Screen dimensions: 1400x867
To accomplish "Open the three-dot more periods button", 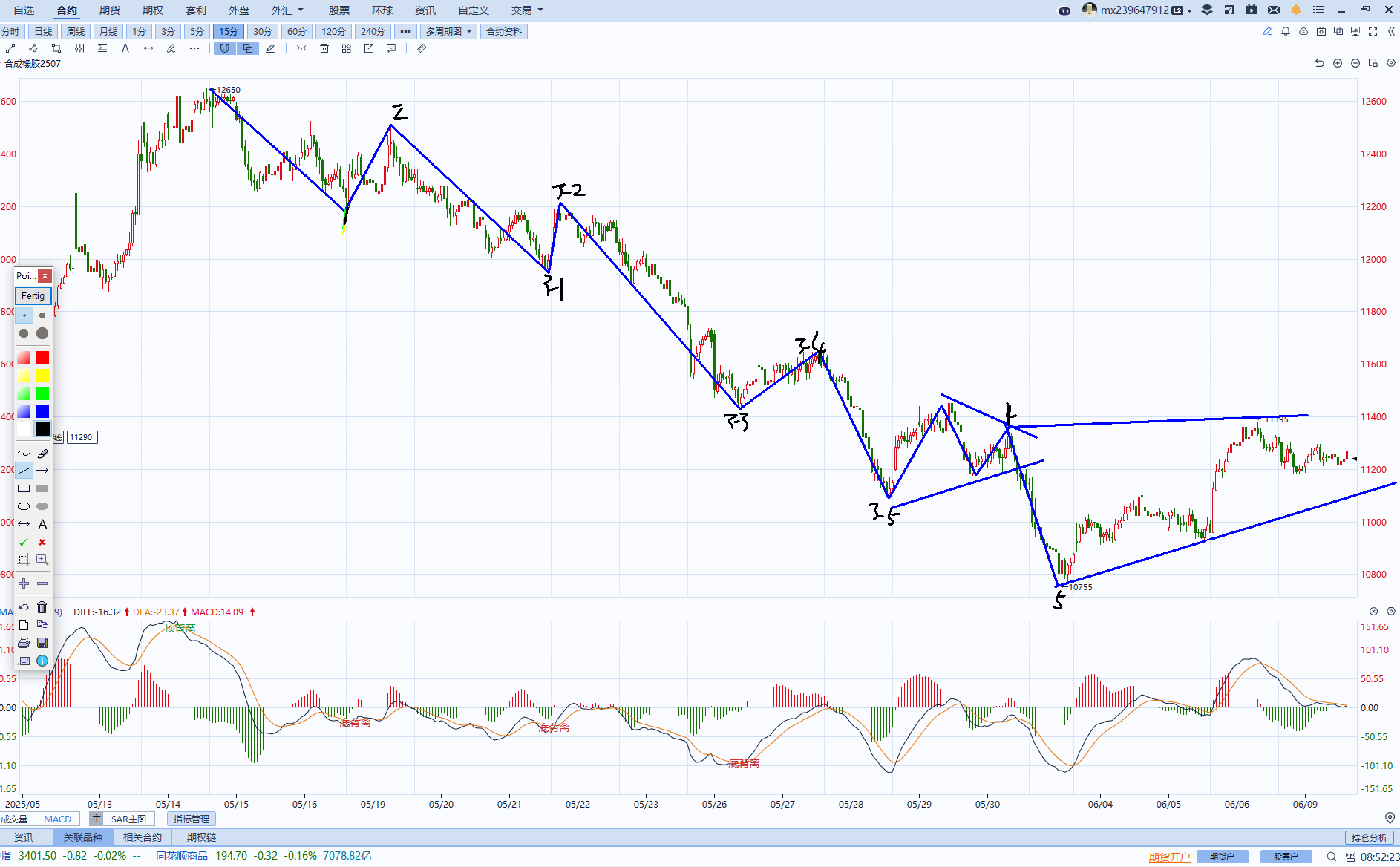I will click(405, 31).
